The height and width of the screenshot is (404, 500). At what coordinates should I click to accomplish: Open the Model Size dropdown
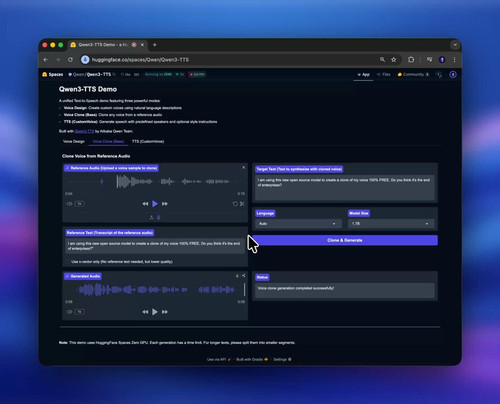(x=391, y=224)
